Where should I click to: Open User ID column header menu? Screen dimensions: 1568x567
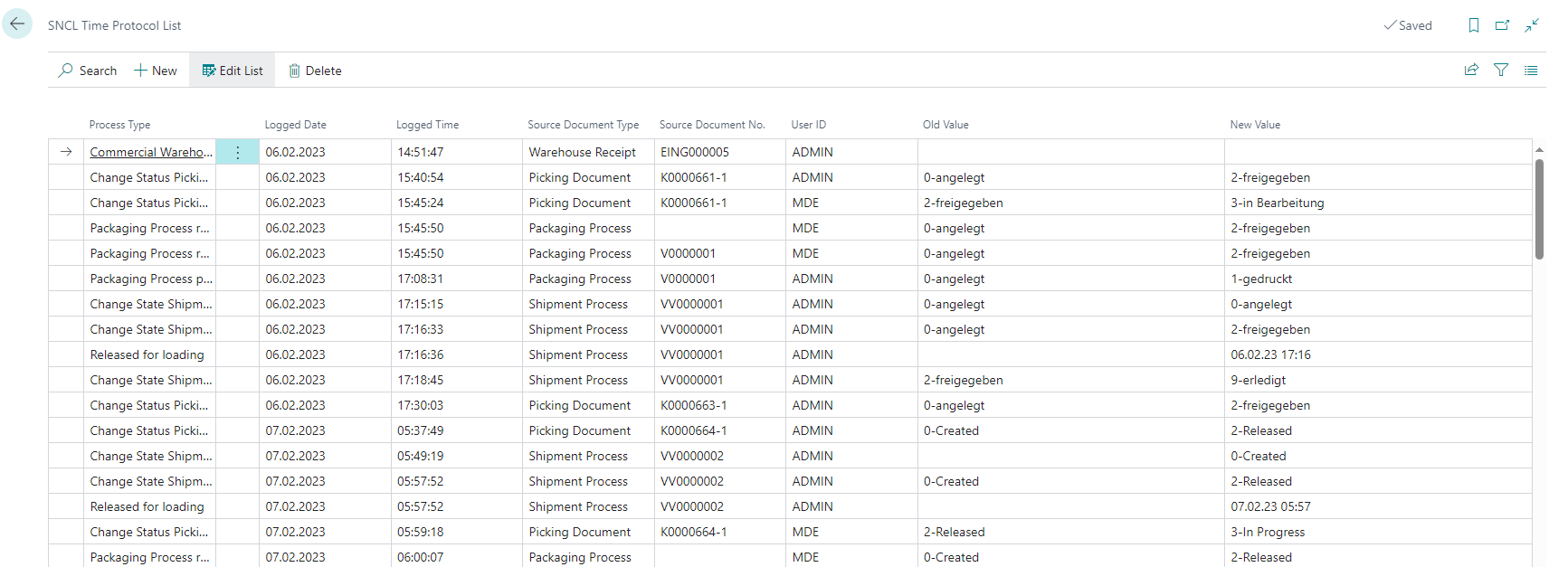[x=808, y=125]
